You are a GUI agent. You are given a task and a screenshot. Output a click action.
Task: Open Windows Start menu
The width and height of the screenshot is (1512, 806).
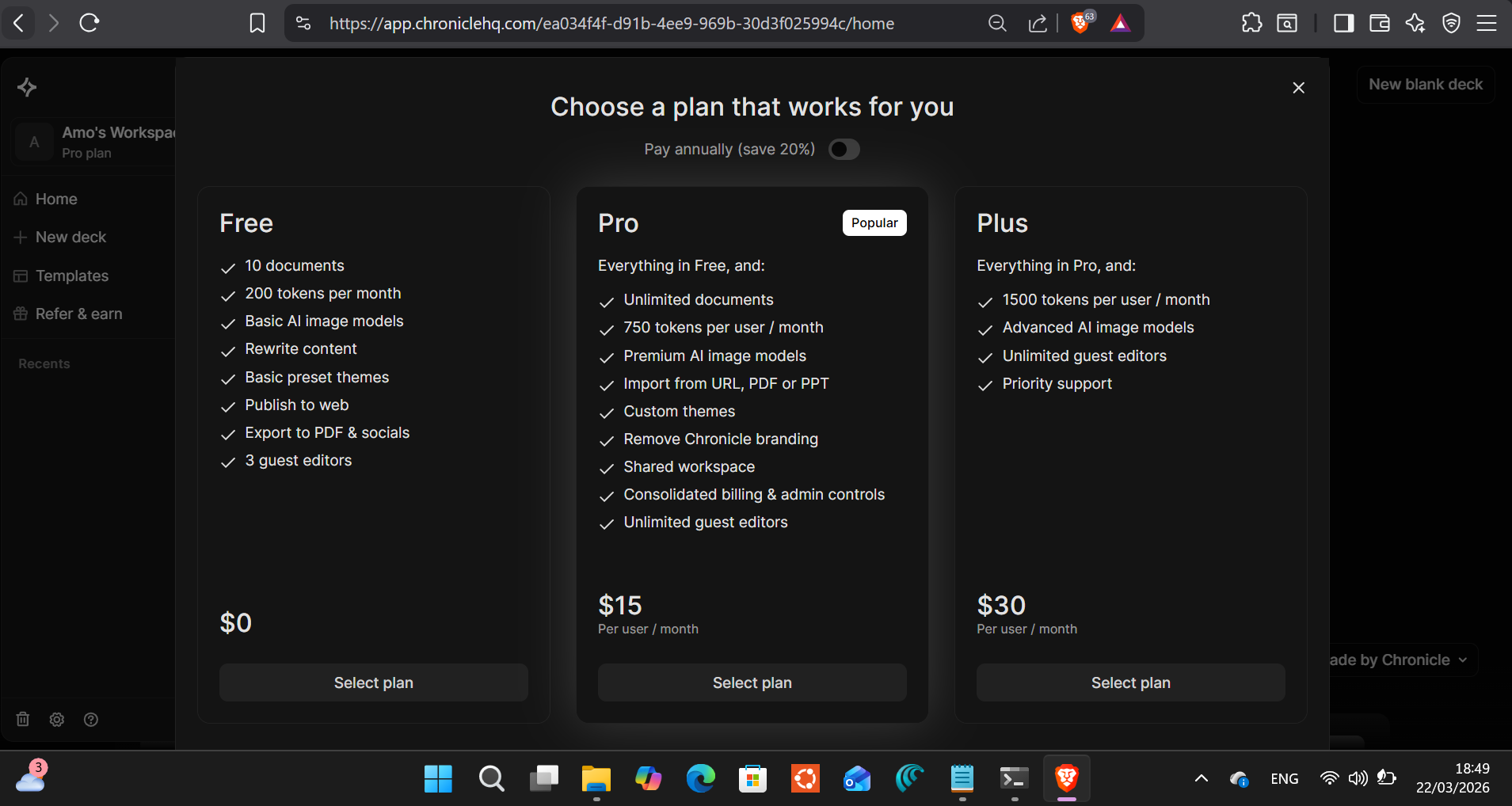coord(438,779)
